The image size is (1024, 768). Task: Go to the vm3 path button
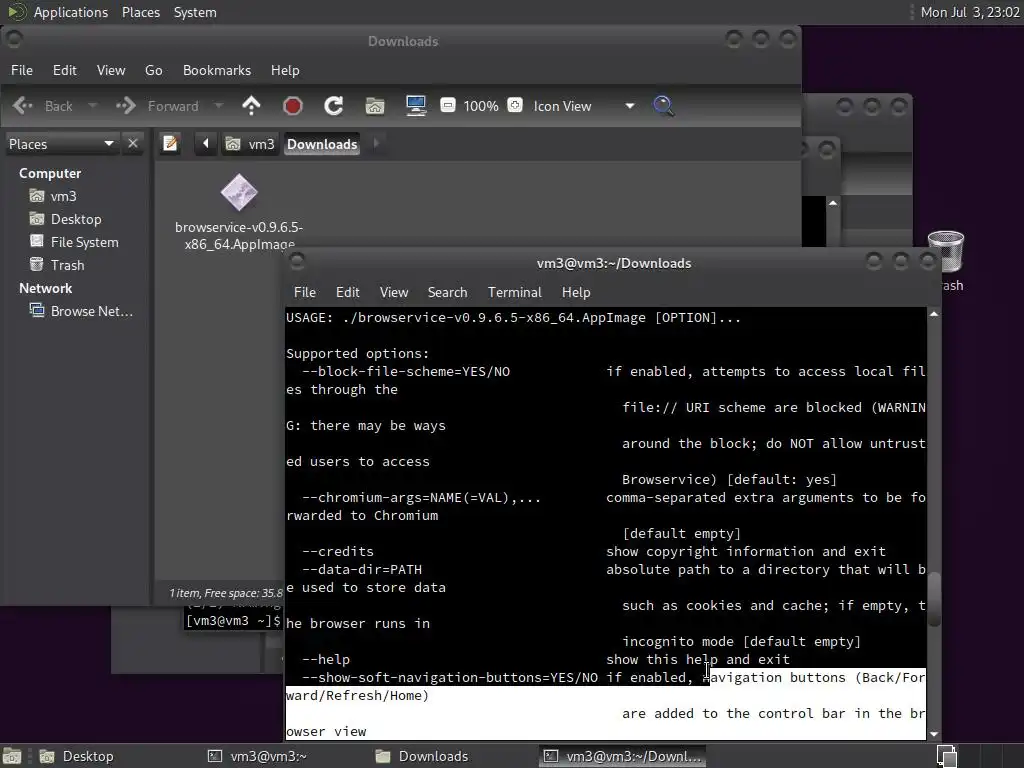(251, 144)
